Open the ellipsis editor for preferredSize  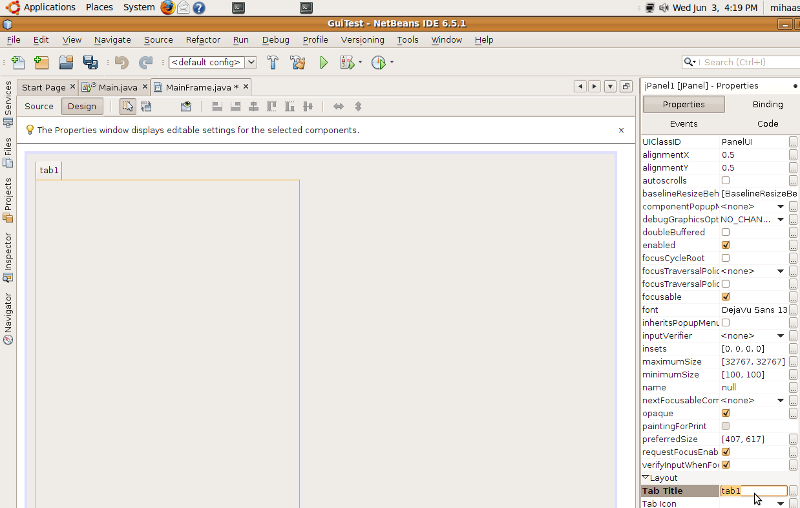[793, 439]
